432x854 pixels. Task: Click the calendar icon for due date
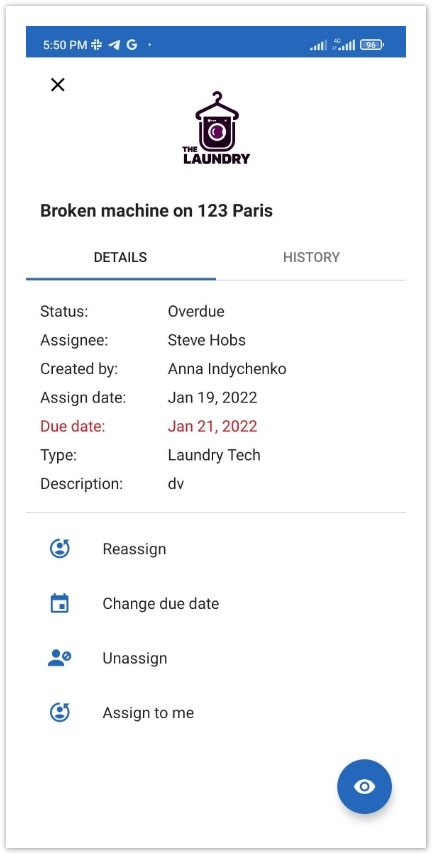(x=59, y=603)
